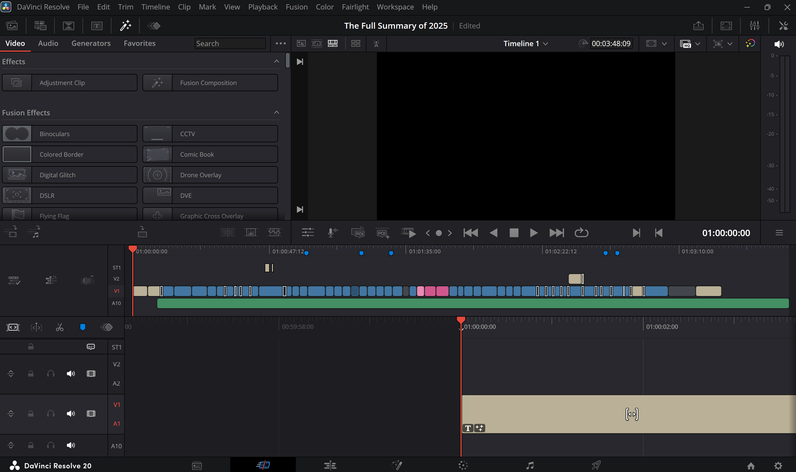Click the voiceover microphone icon
Viewport: 796px width, 472px height.
click(x=332, y=232)
